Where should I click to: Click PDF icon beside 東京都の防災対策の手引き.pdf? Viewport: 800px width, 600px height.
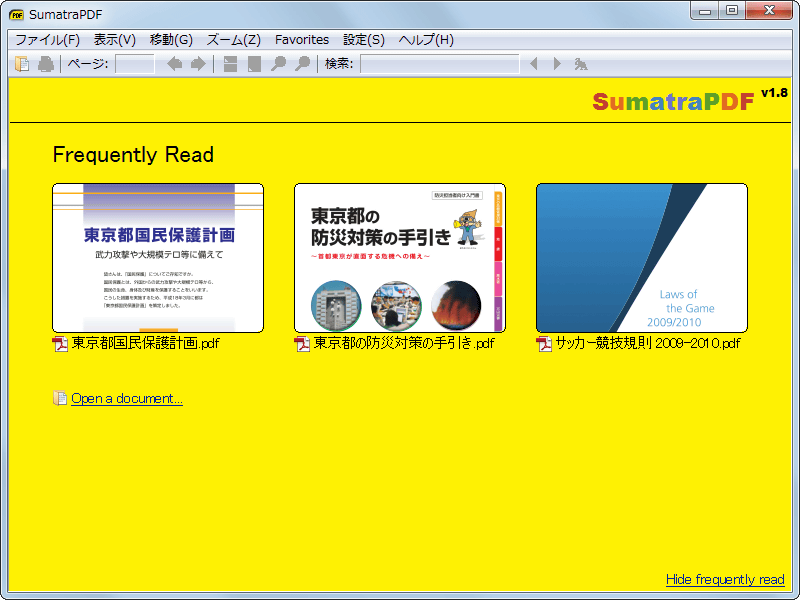point(302,344)
